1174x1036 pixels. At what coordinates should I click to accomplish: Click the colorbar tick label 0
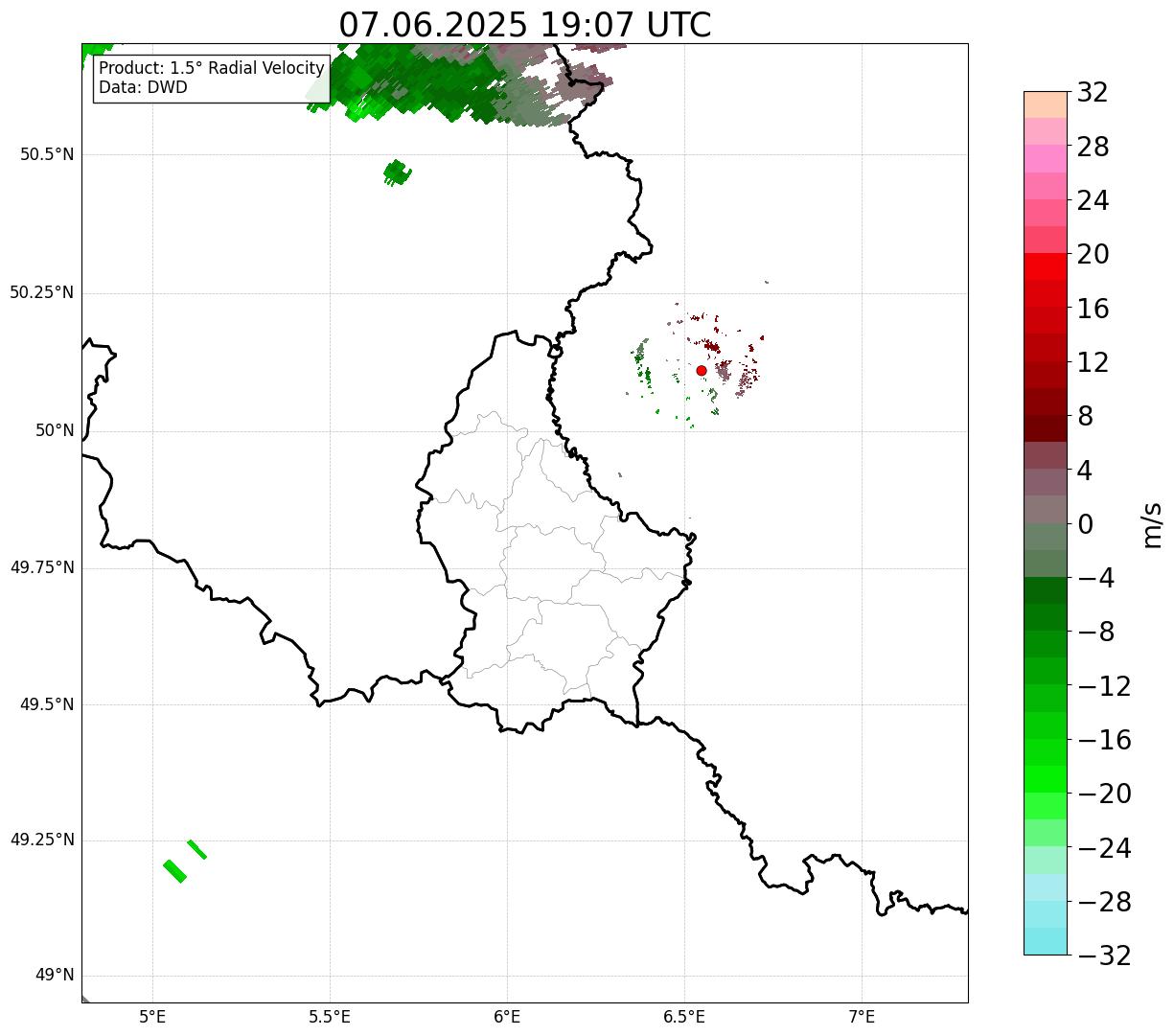[x=1085, y=524]
